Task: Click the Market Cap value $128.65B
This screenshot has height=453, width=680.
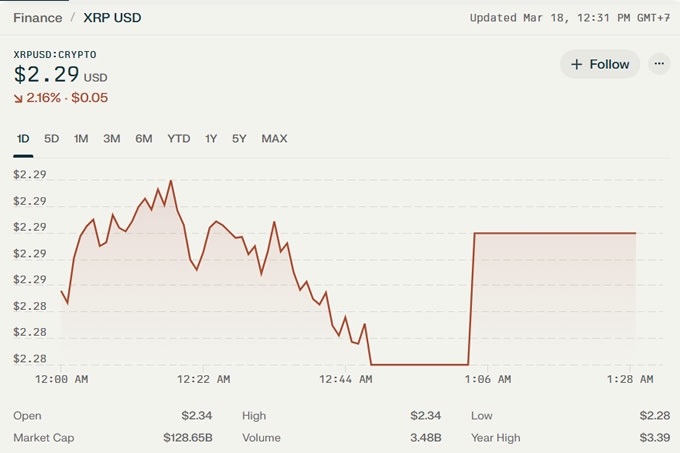Action: (190, 438)
